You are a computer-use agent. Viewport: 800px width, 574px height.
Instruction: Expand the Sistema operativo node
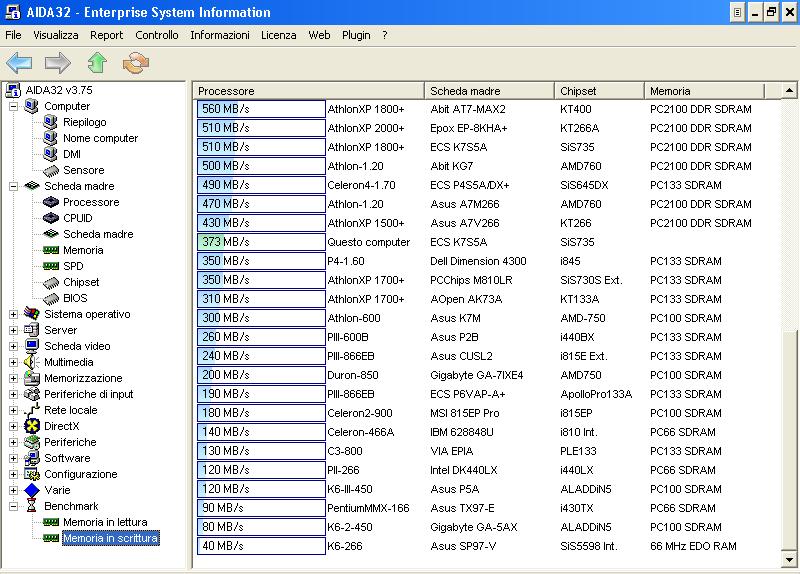(14, 314)
